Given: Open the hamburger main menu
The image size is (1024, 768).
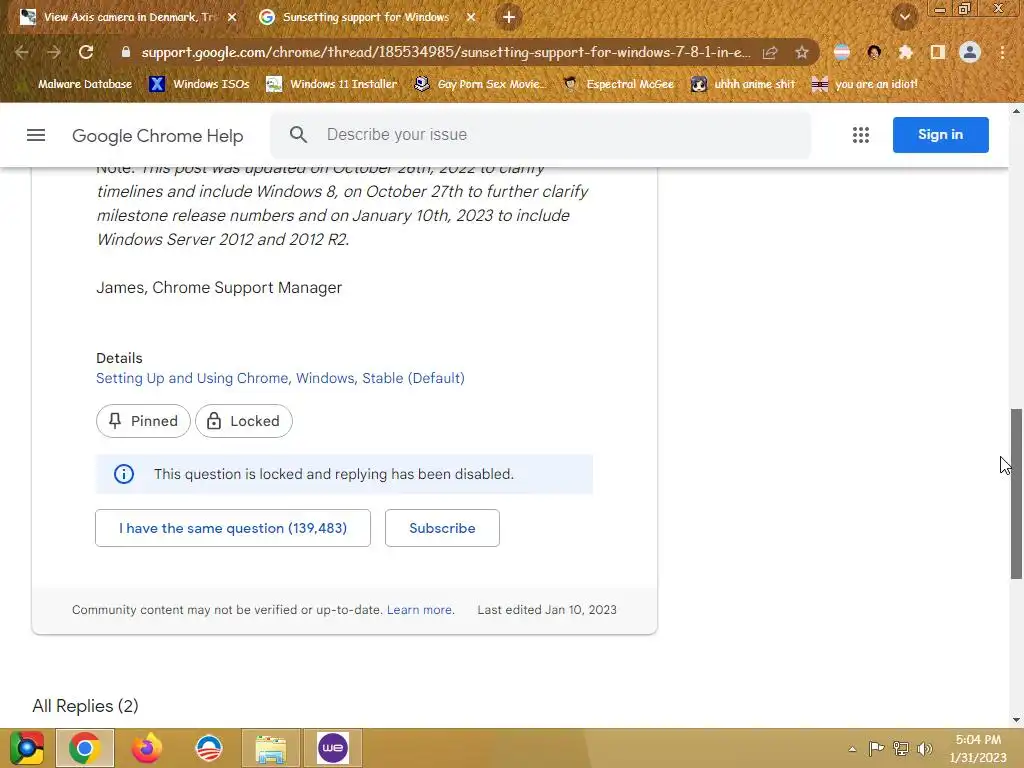Looking at the screenshot, I should coord(36,135).
